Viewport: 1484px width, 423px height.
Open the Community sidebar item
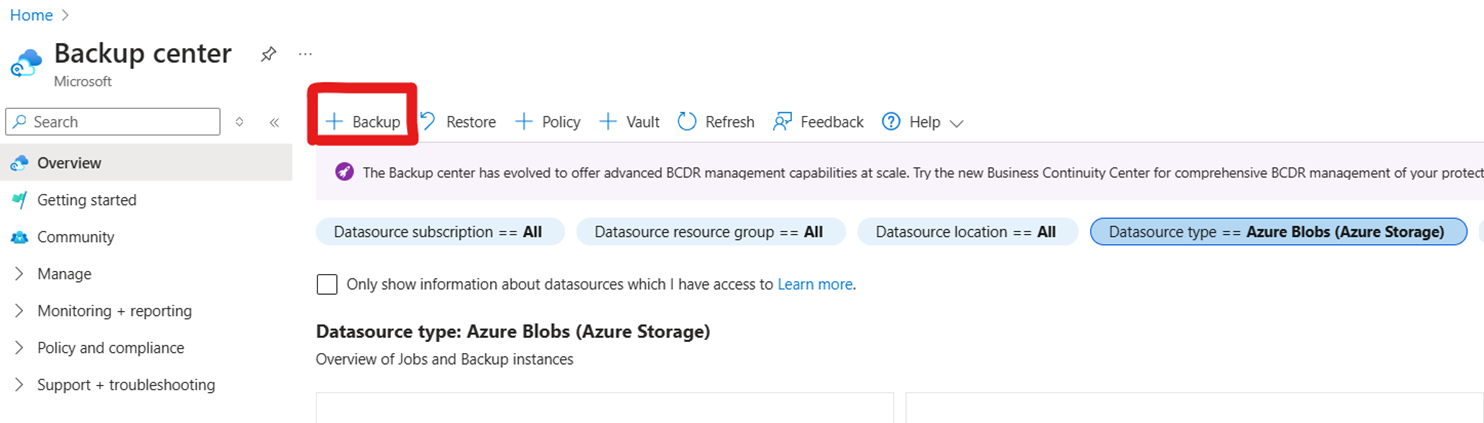tap(75, 237)
